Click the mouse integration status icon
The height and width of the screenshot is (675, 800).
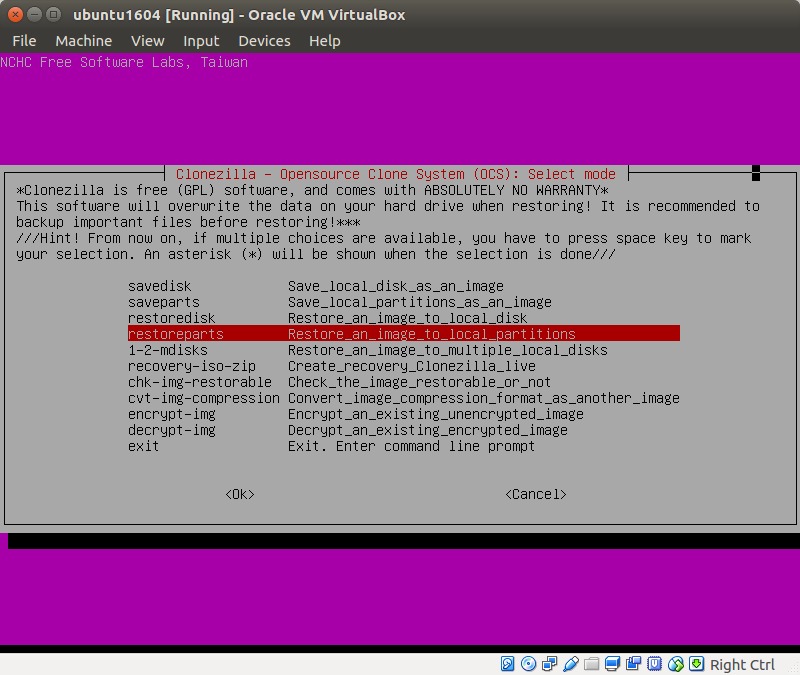(676, 664)
